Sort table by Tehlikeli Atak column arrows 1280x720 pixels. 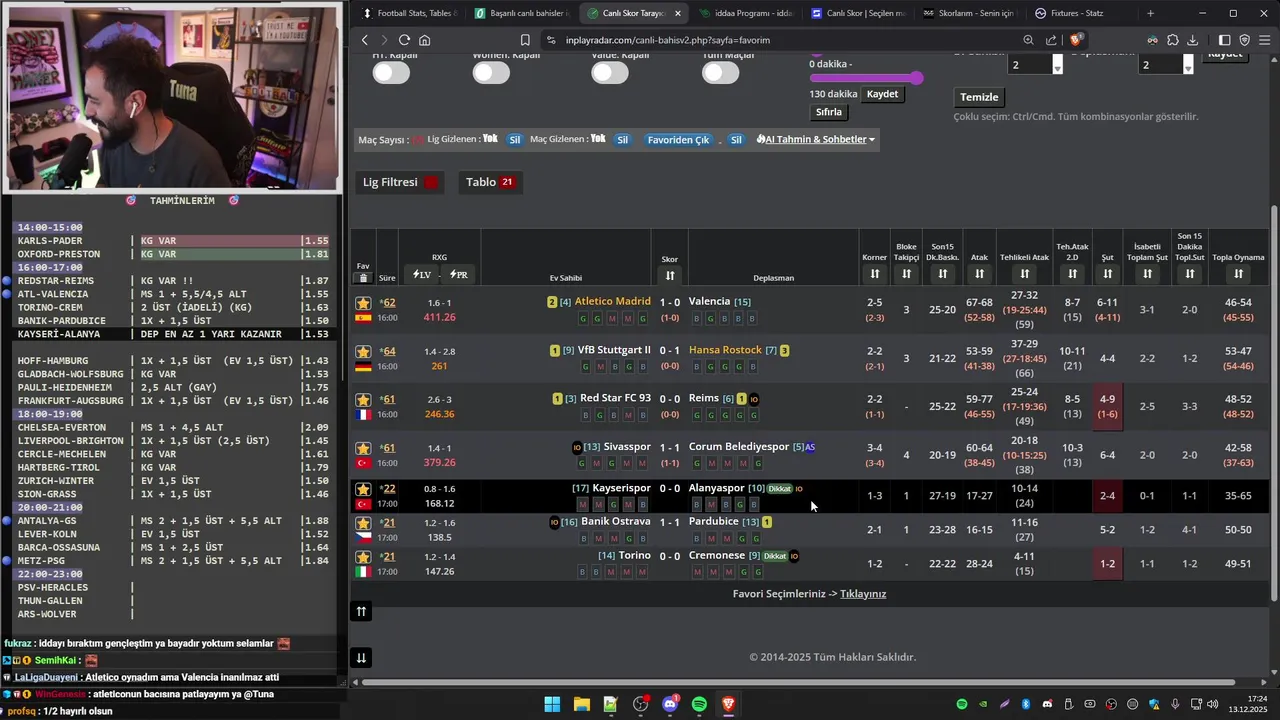[x=1025, y=274]
